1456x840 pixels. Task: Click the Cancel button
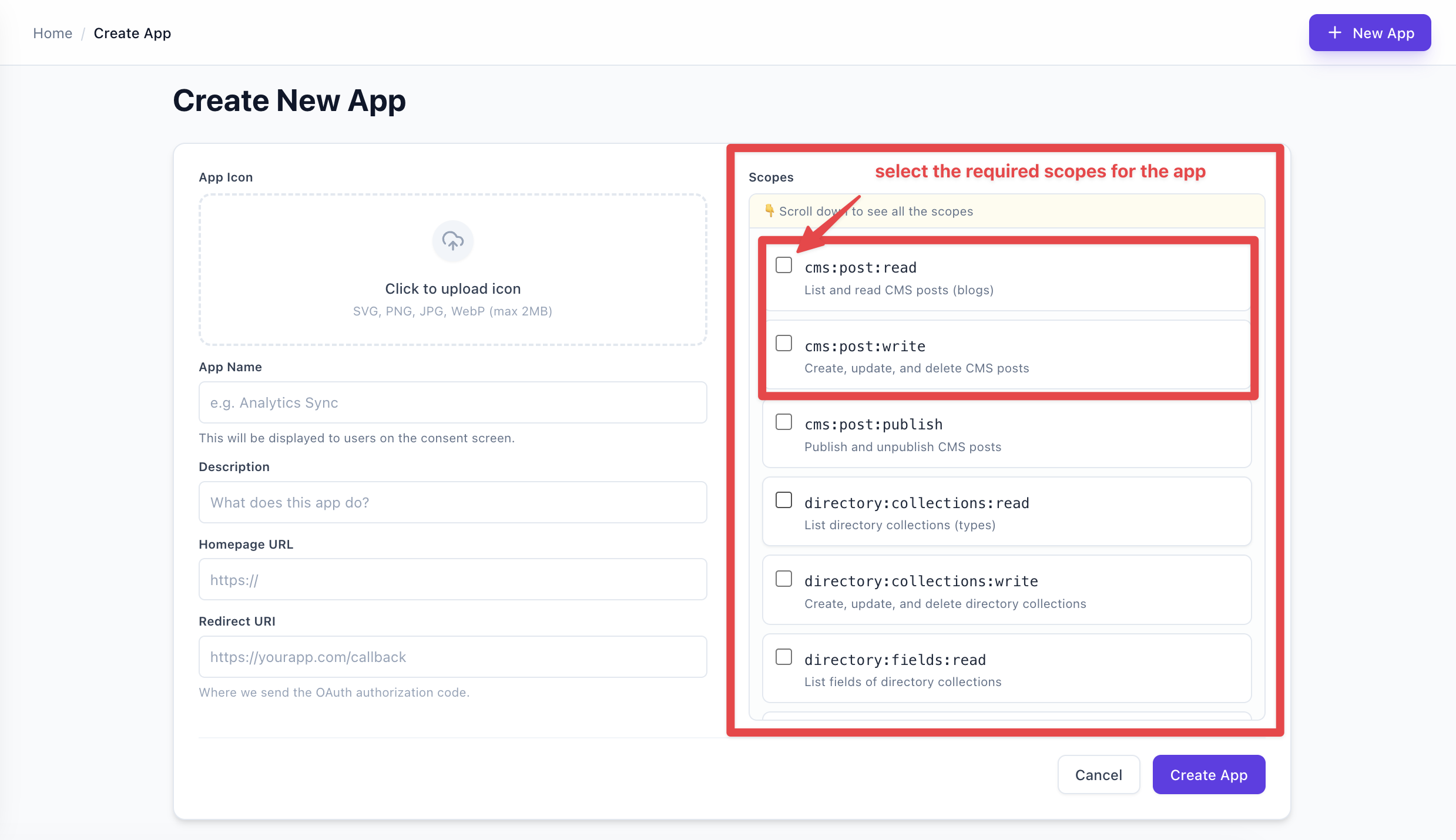click(x=1098, y=775)
